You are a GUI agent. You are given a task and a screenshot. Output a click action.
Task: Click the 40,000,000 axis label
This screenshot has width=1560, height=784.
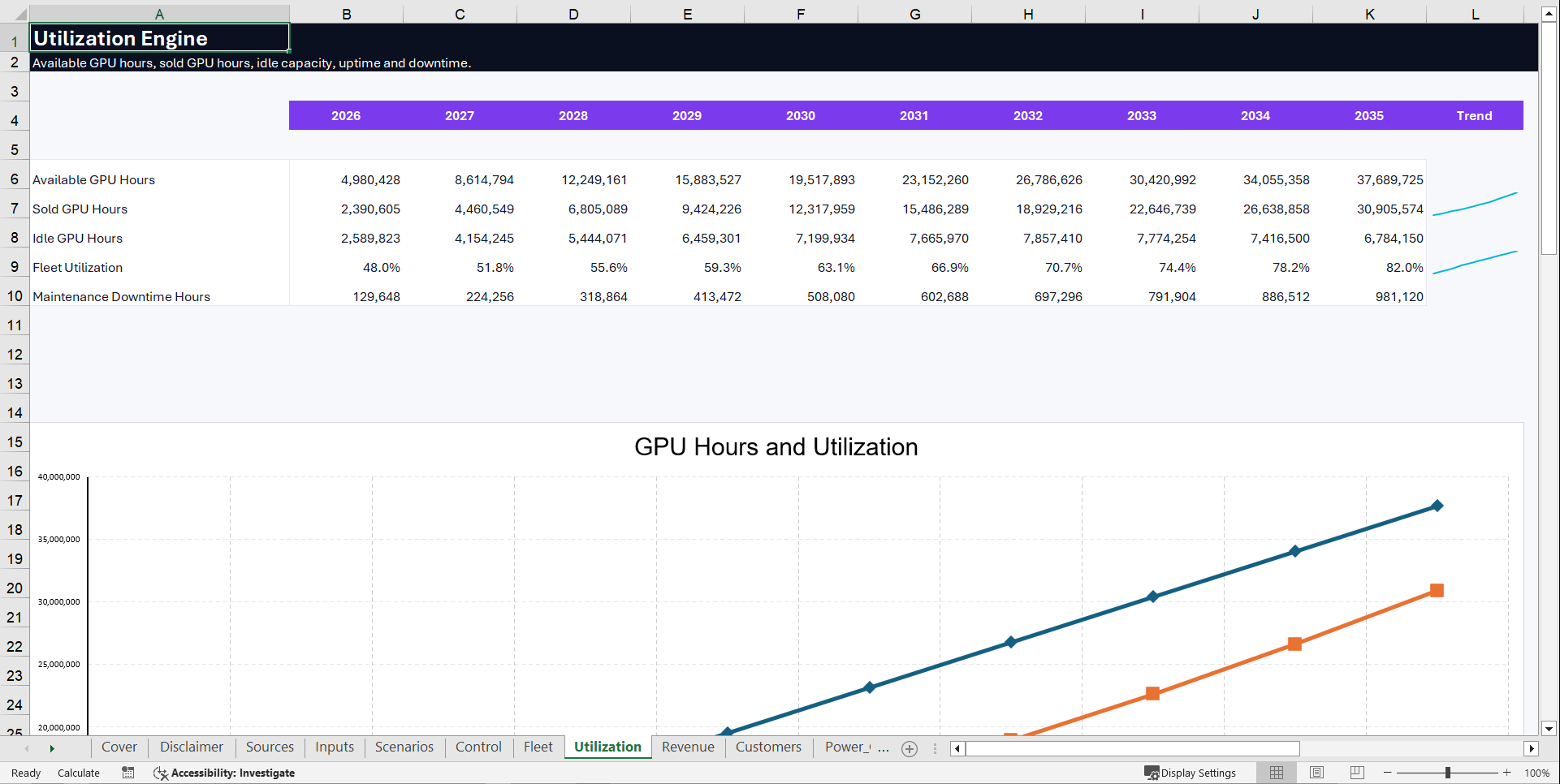tap(58, 476)
